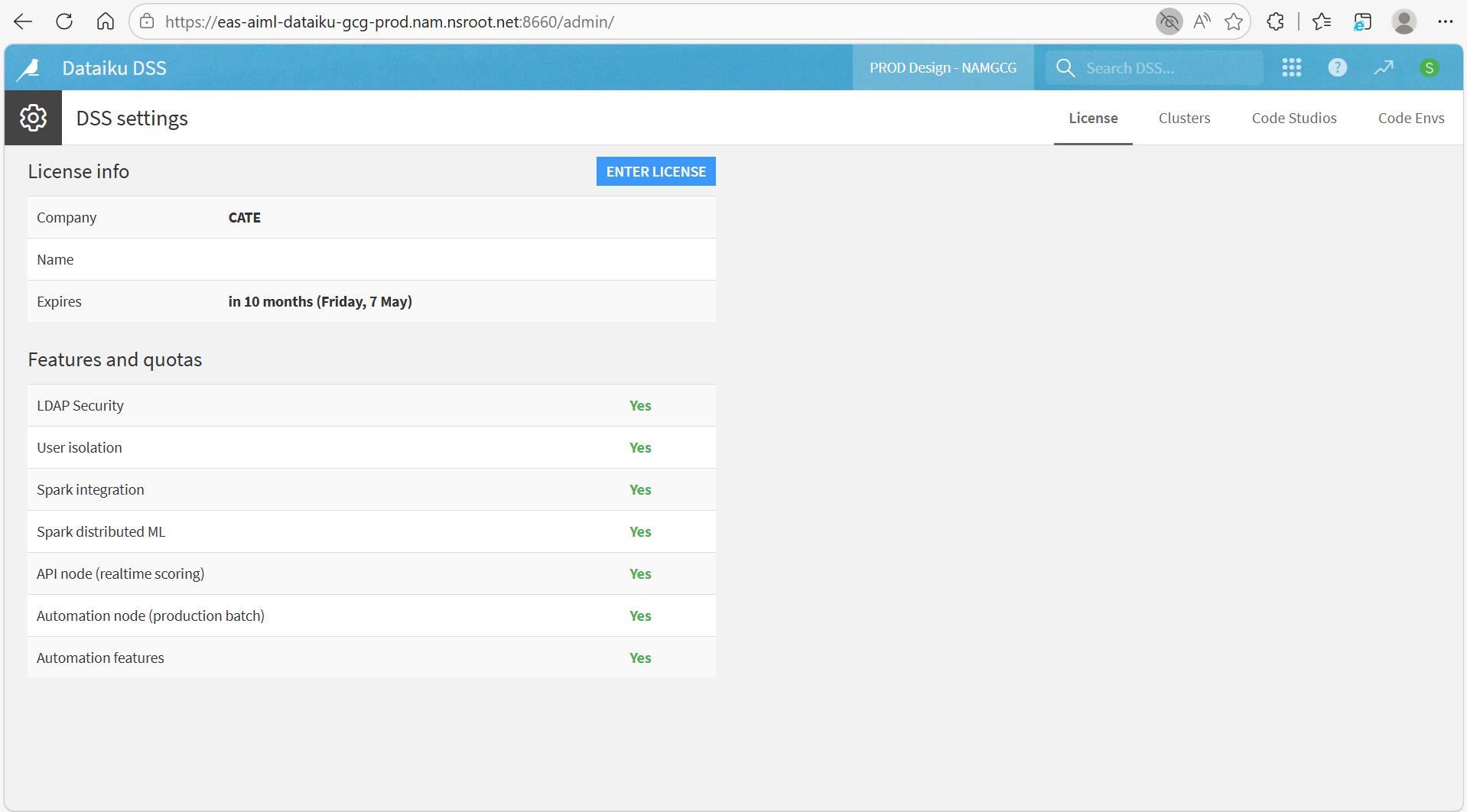
Task: Open the activity trend arrow icon
Action: click(x=1384, y=68)
